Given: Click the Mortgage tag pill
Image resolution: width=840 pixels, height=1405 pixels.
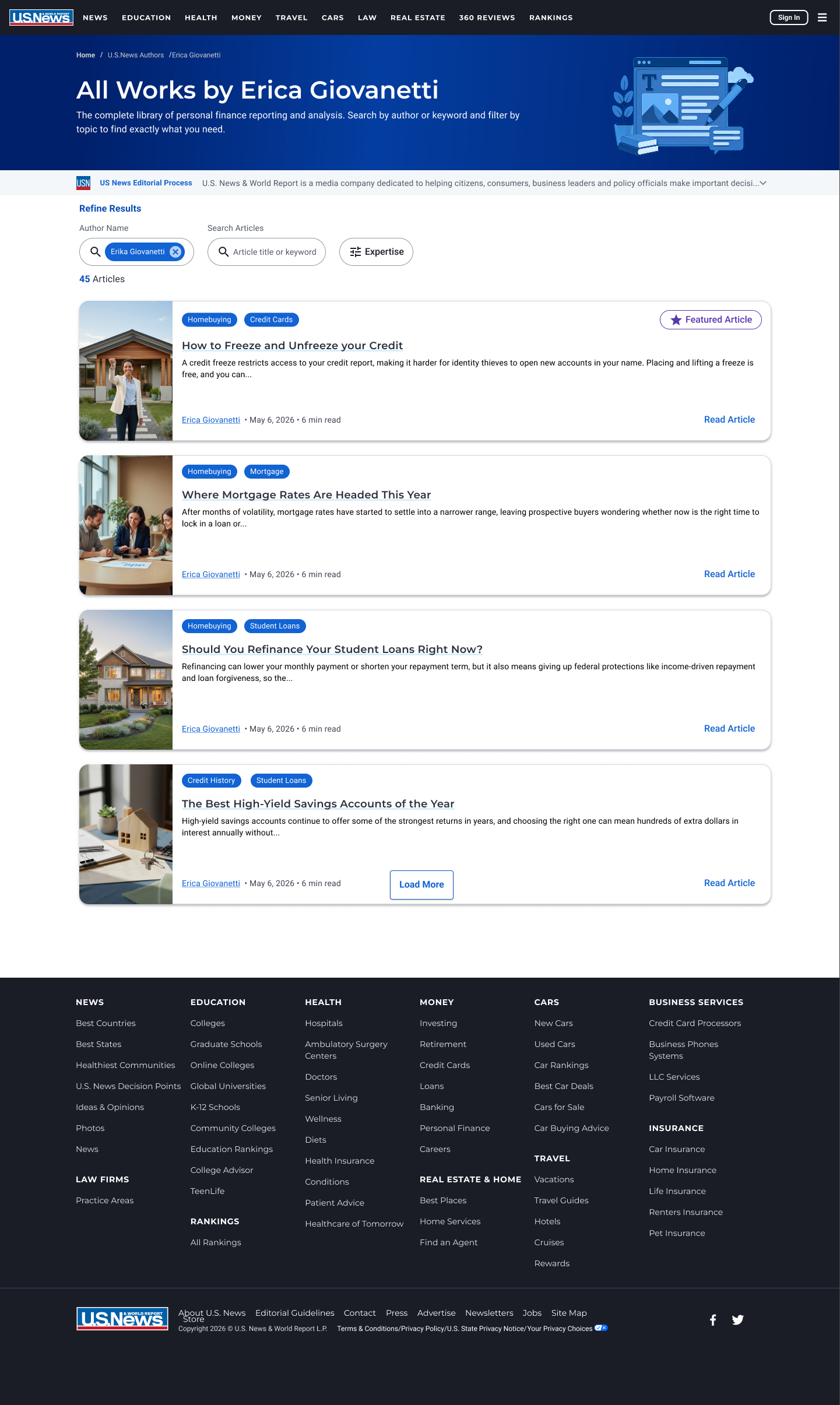Looking at the screenshot, I should click(x=267, y=472).
